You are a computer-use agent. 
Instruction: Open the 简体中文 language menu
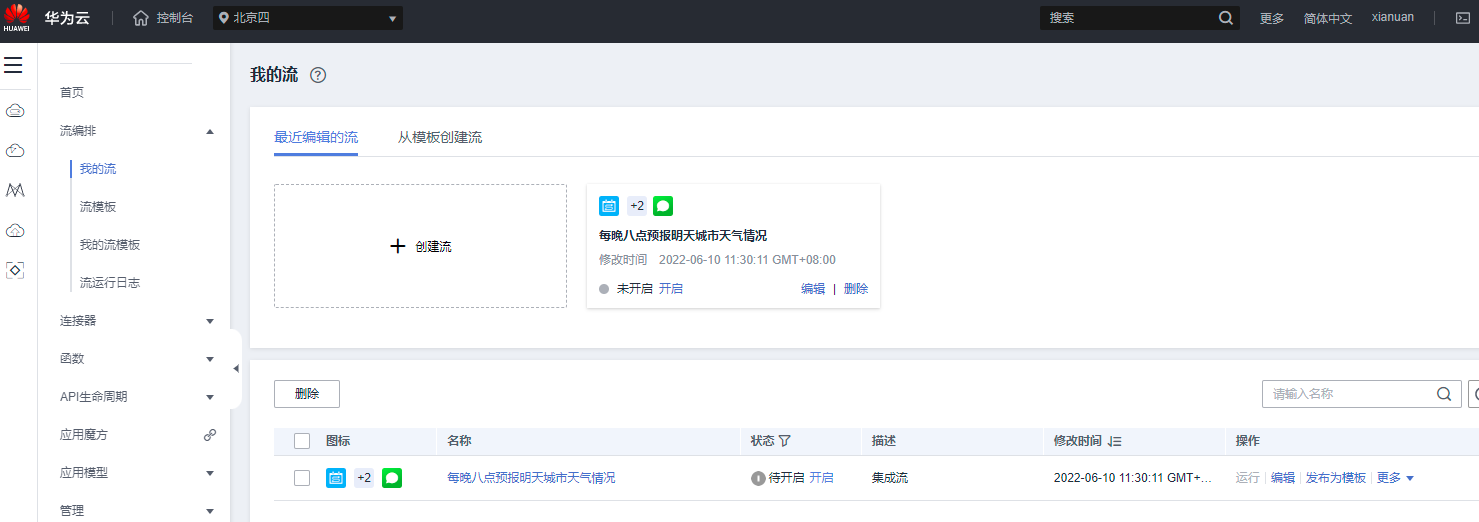(1328, 18)
